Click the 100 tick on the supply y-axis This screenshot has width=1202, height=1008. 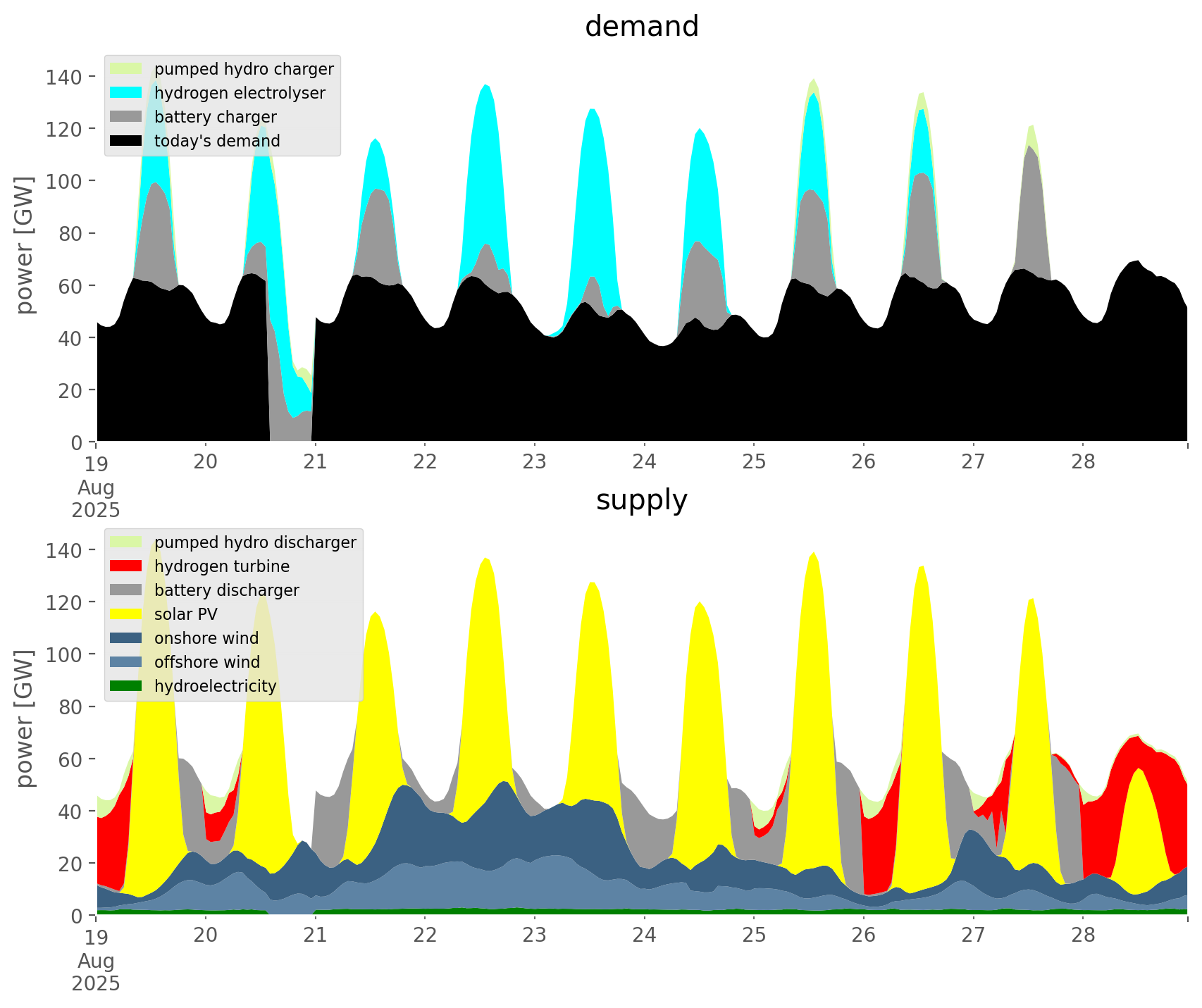pyautogui.click(x=63, y=654)
